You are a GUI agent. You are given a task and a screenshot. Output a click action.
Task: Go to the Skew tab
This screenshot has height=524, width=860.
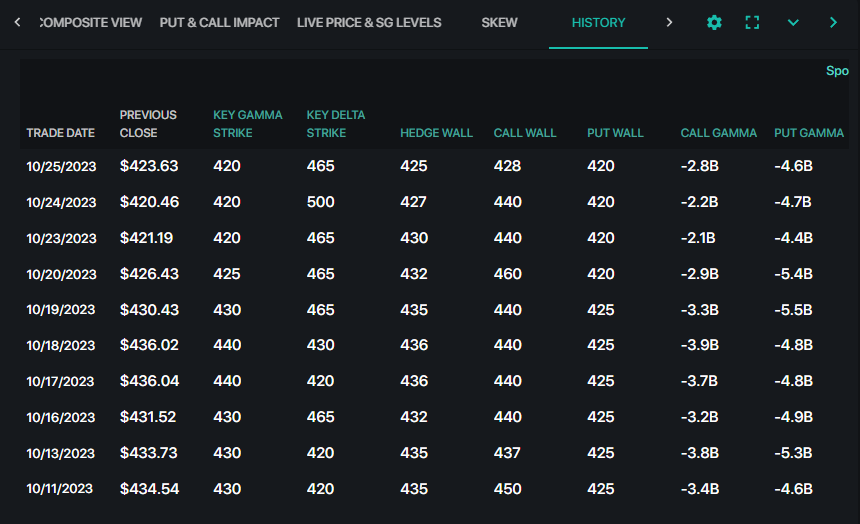499,22
